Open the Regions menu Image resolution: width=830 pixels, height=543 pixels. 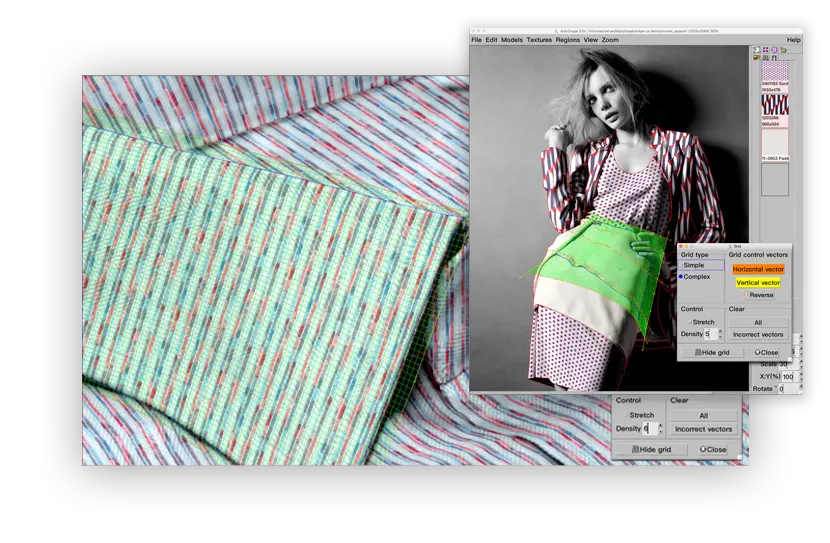[x=567, y=40]
